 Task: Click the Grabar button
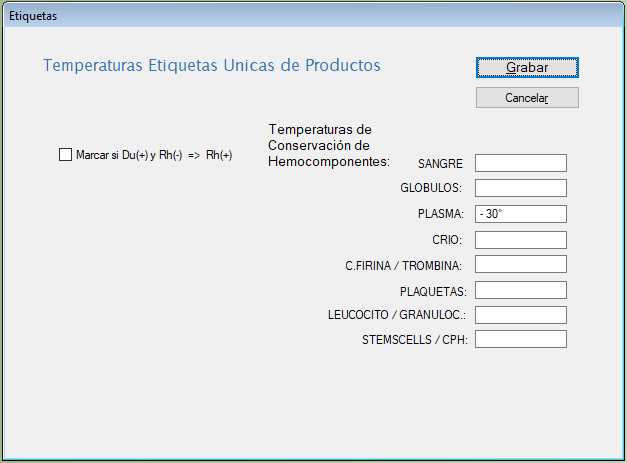point(527,67)
